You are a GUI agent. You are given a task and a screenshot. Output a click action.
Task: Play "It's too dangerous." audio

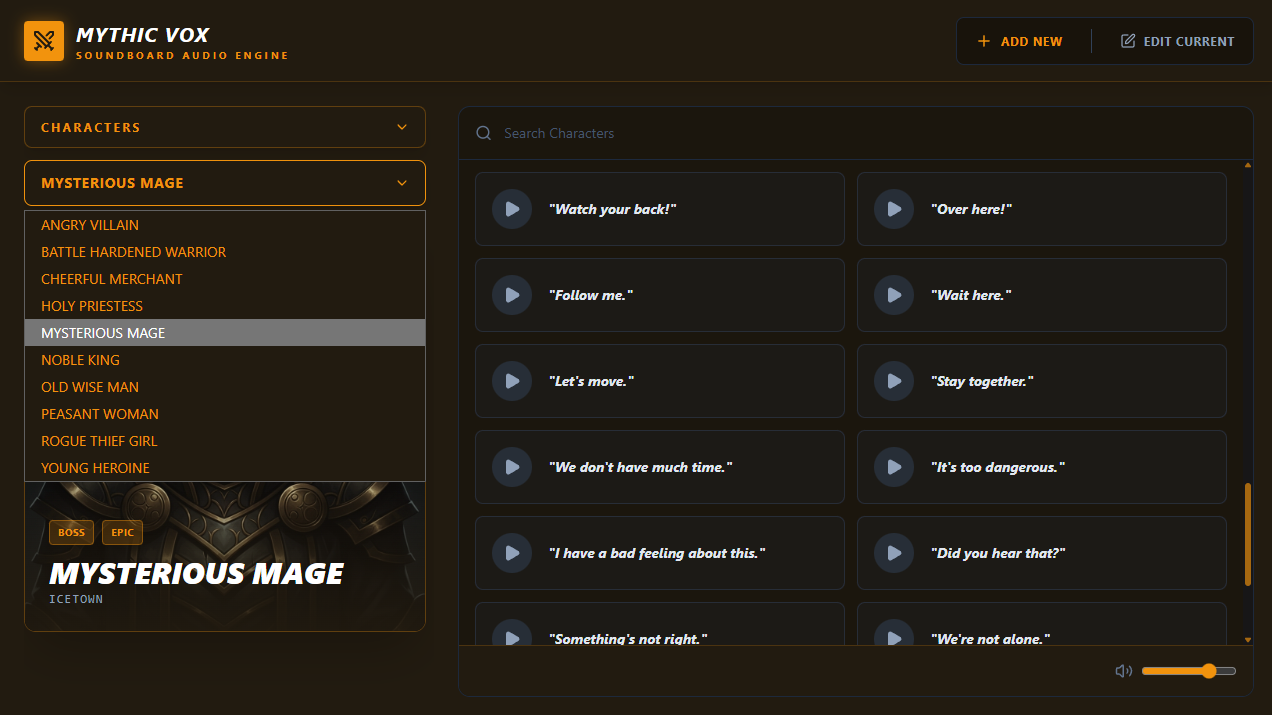893,467
